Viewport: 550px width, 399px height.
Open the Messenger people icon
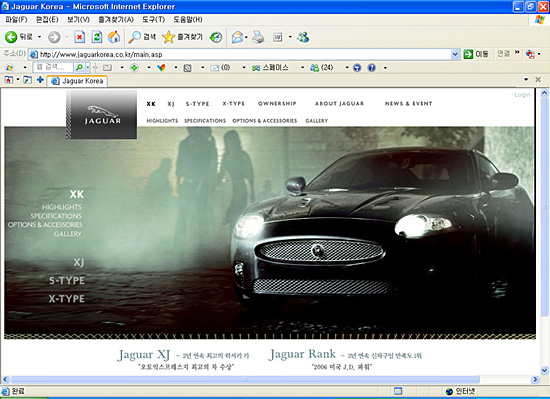(303, 37)
